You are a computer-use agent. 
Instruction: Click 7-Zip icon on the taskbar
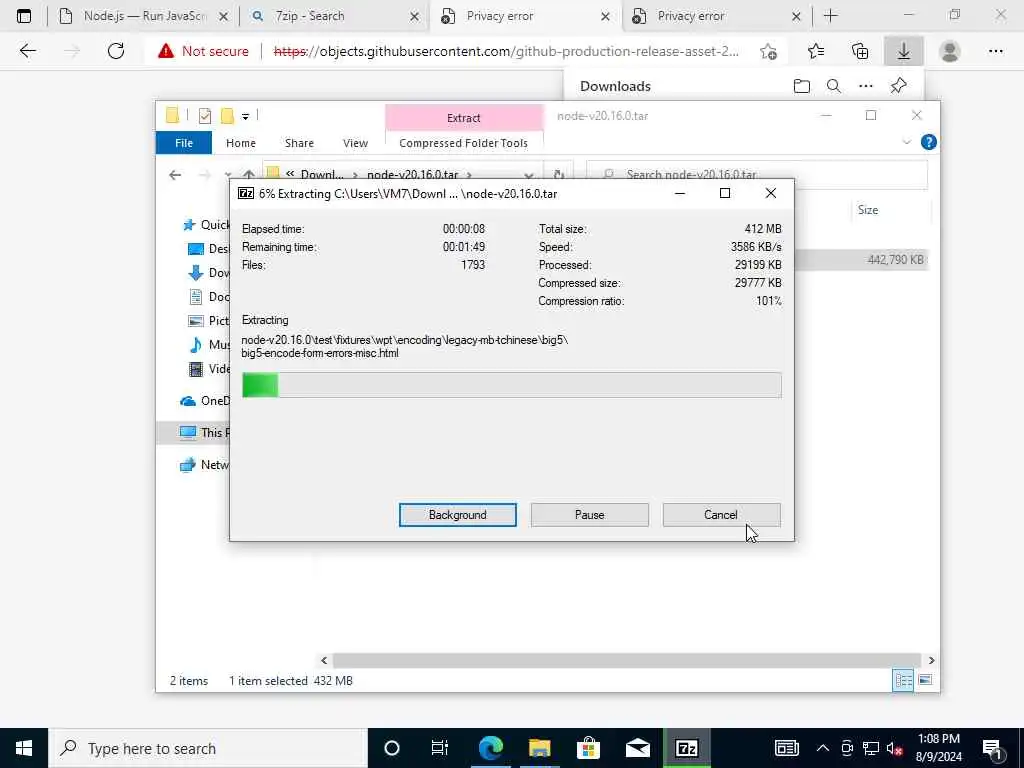point(686,748)
